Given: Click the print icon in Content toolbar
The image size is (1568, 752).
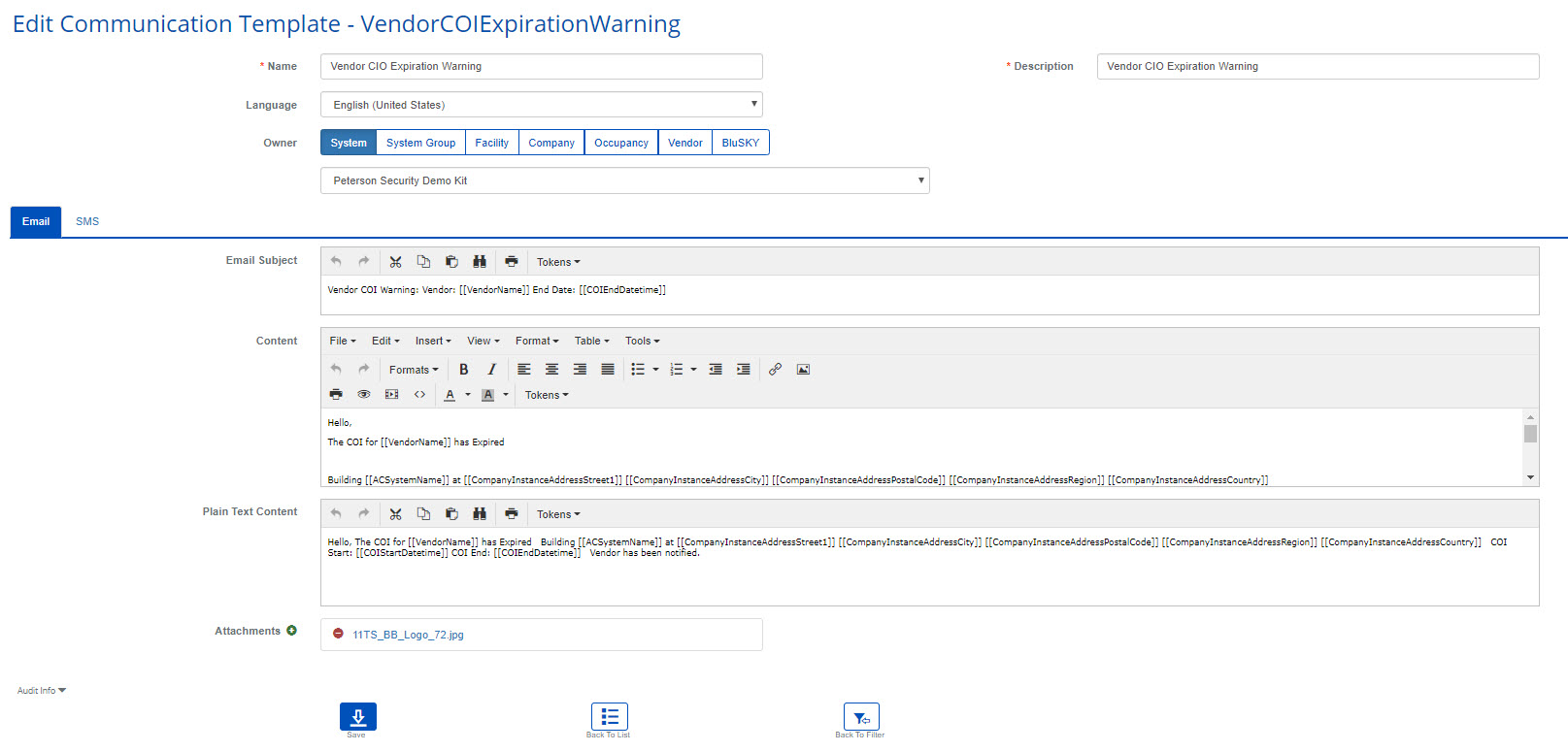Looking at the screenshot, I should coord(336,395).
